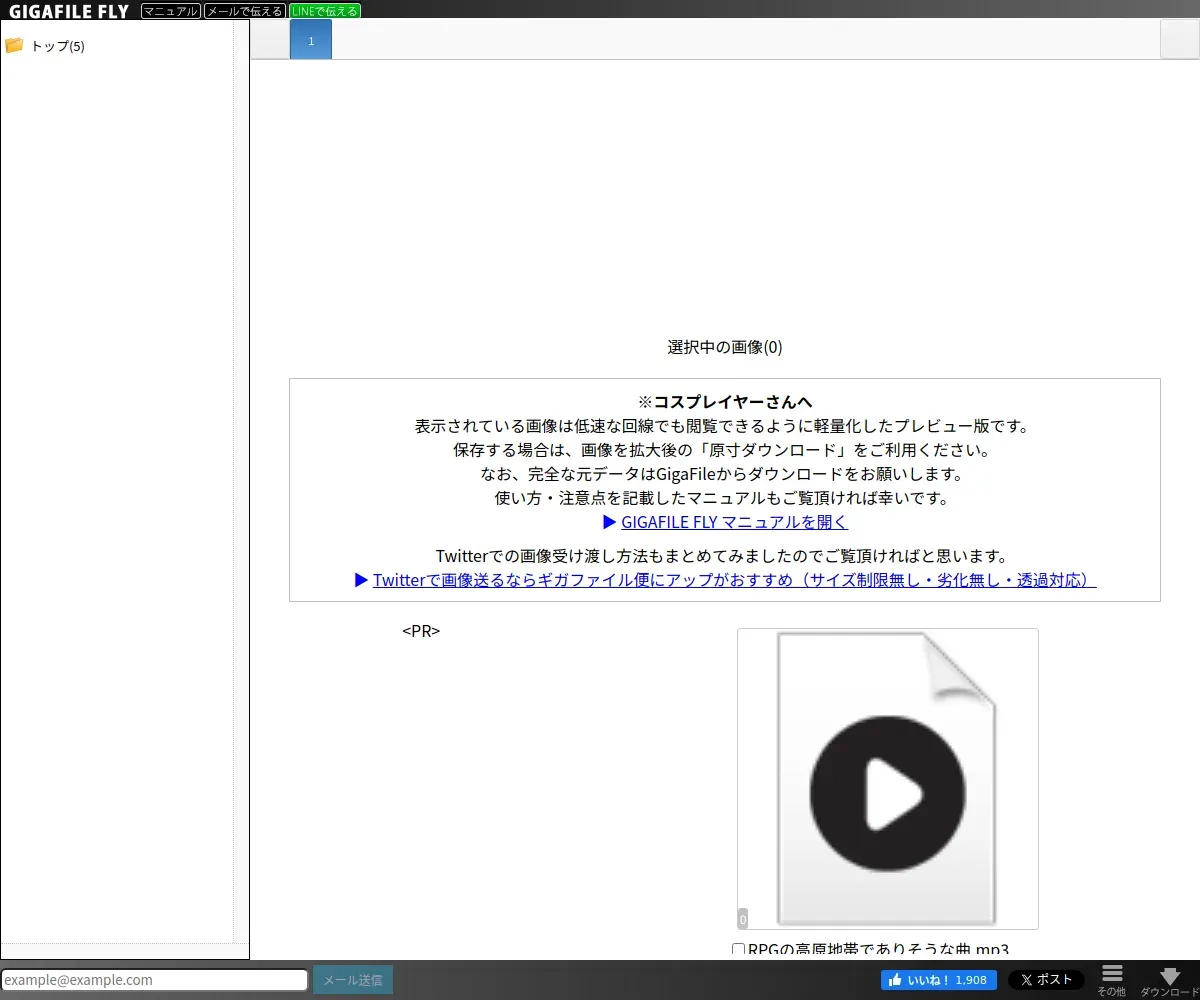Click the ダウンロード arrow icon
The width and height of the screenshot is (1200, 1000).
(x=1170, y=976)
